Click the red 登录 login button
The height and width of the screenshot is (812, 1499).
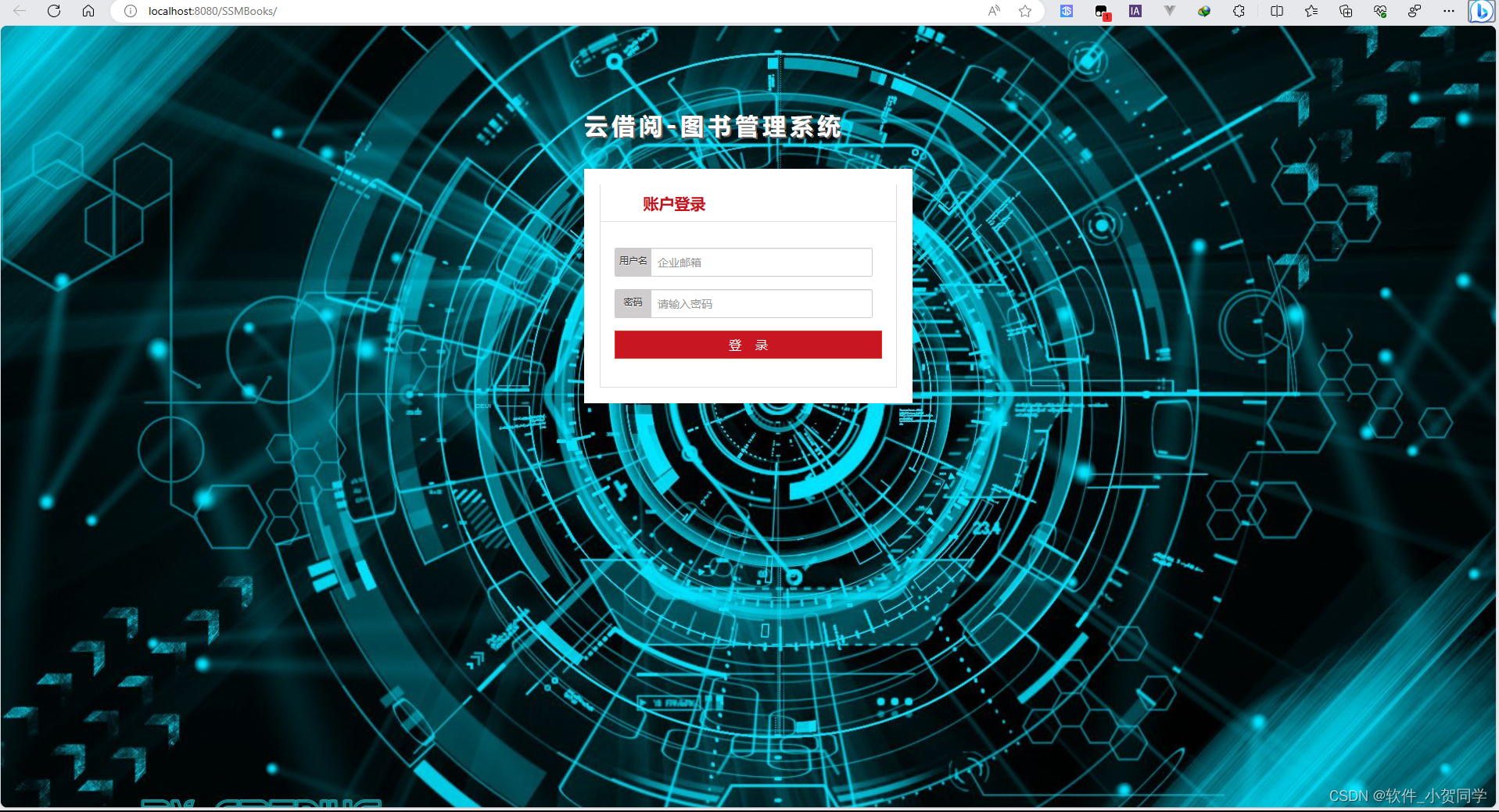click(x=748, y=345)
